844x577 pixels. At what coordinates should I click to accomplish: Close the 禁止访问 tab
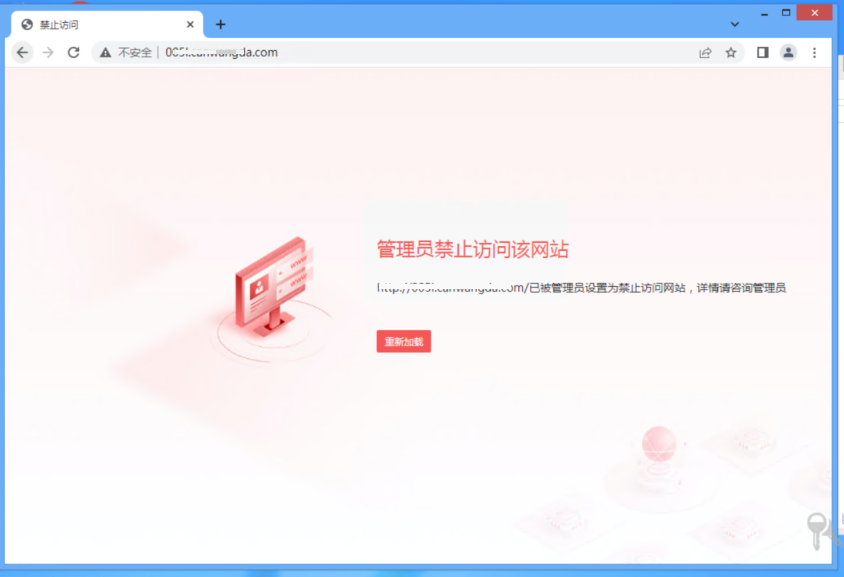point(190,24)
